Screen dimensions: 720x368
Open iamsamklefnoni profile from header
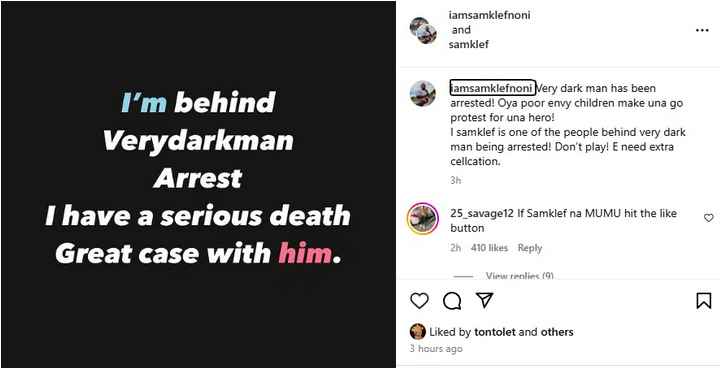pyautogui.click(x=489, y=15)
